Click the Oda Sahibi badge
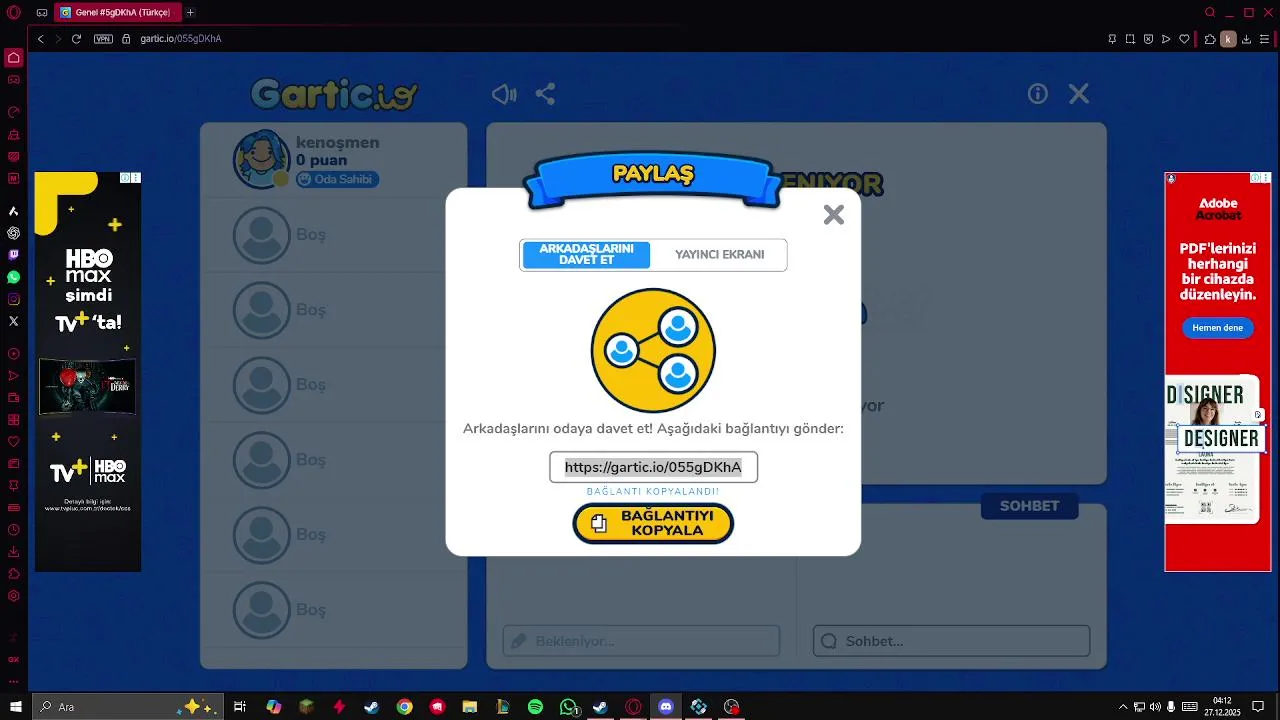 [337, 180]
